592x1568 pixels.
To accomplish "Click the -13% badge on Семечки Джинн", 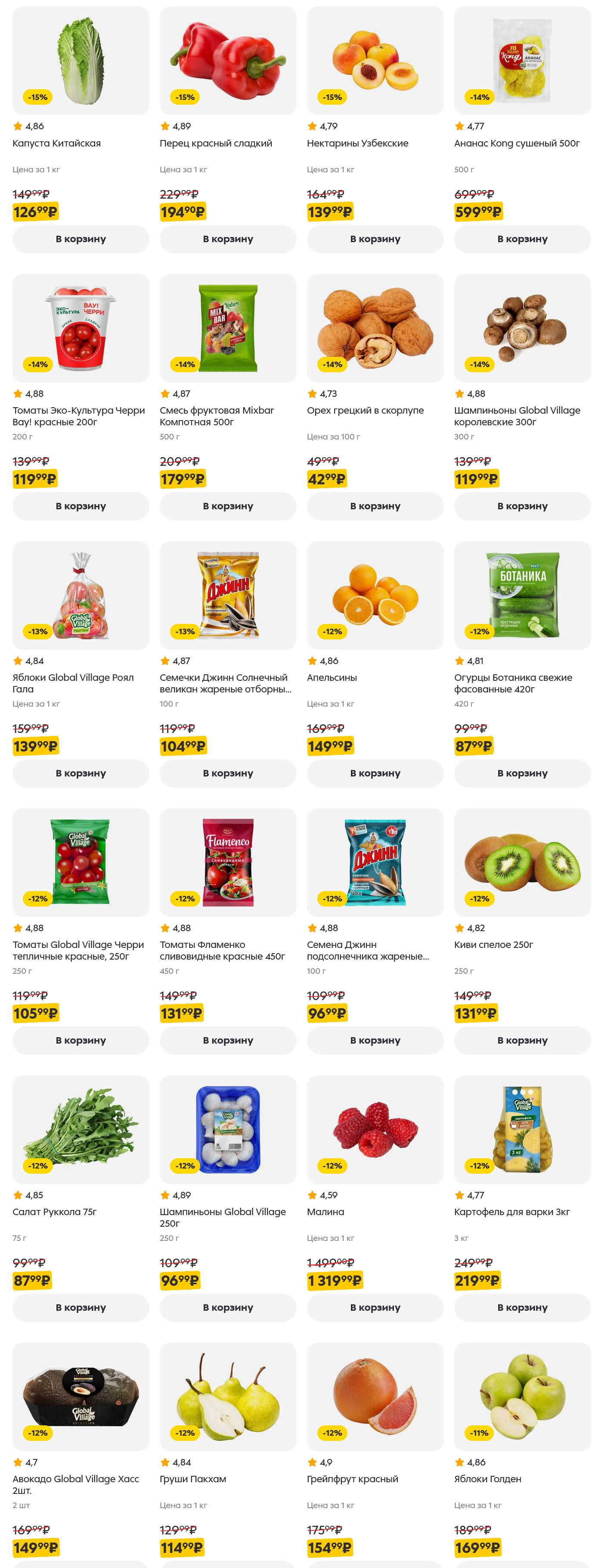I will point(185,632).
